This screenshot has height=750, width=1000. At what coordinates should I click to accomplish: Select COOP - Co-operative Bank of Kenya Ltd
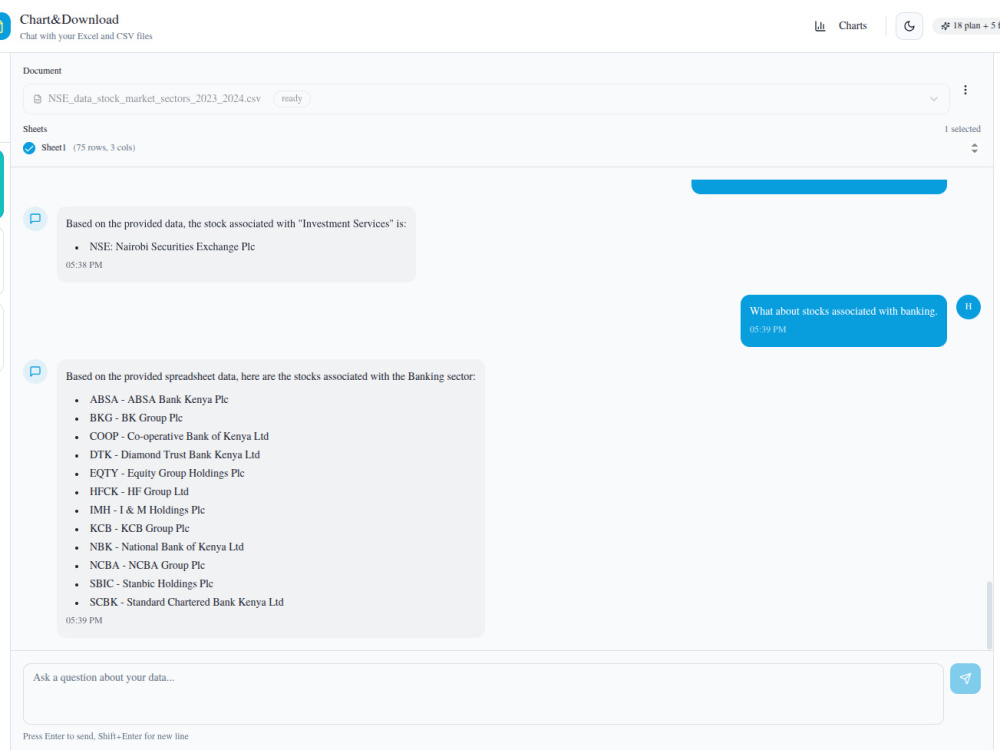tap(179, 437)
